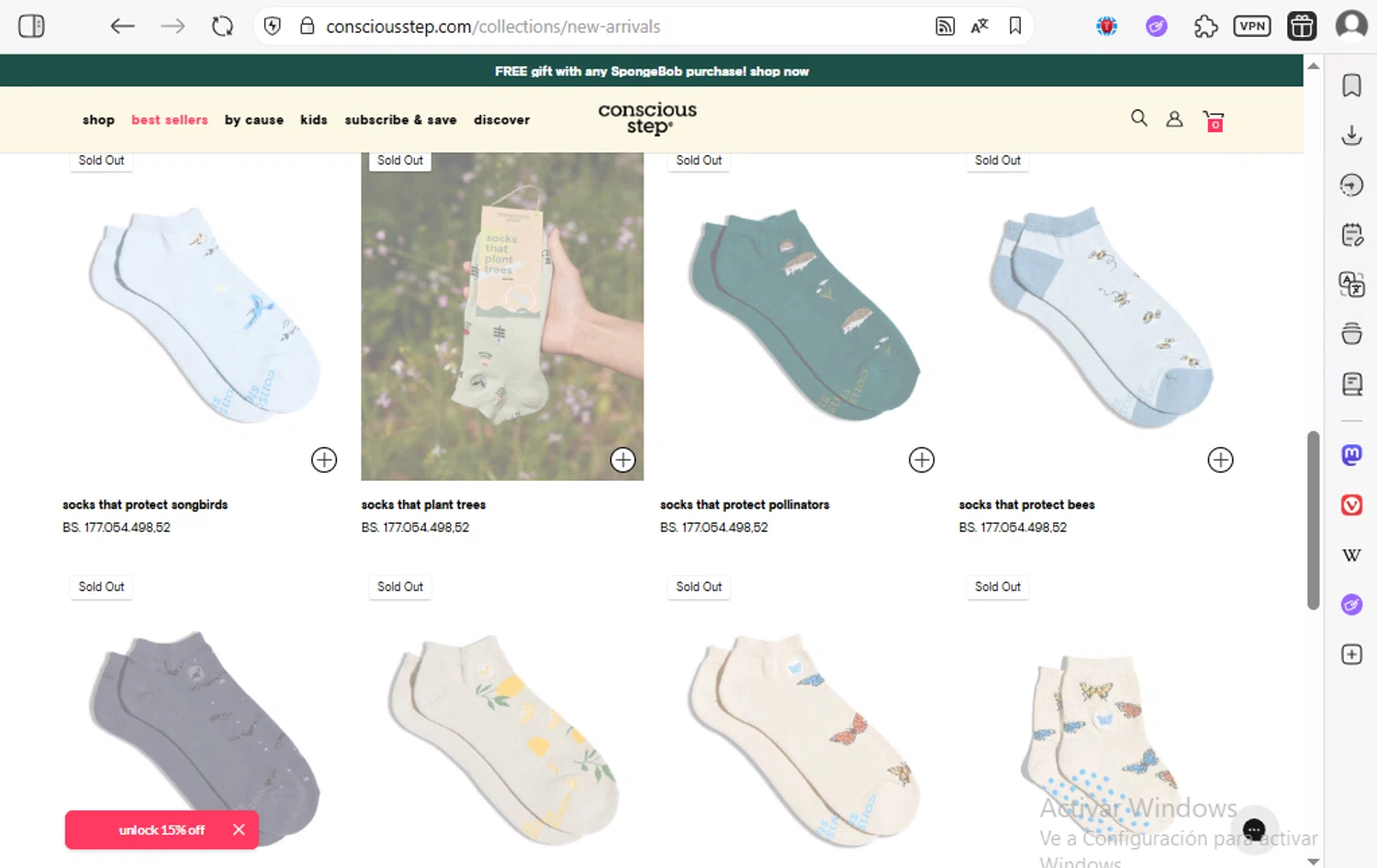This screenshot has width=1377, height=868.
Task: Open the gift box icon in toolbar
Action: tap(1302, 26)
